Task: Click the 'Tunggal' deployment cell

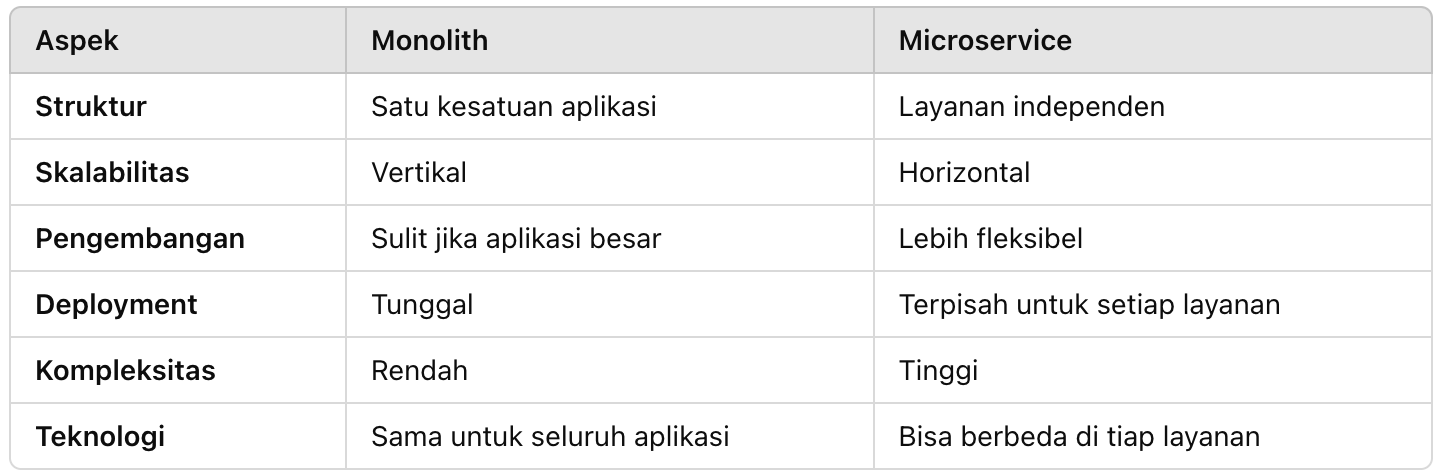Action: (421, 304)
